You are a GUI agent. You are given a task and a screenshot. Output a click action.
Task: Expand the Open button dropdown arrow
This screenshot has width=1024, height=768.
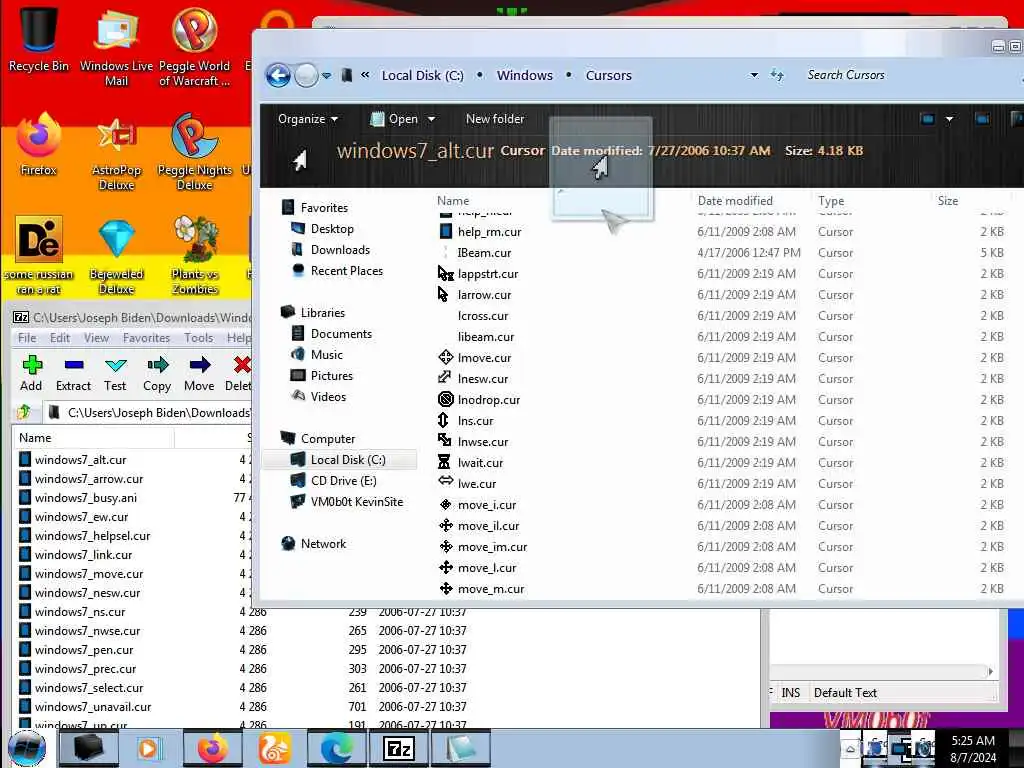pyautogui.click(x=431, y=120)
